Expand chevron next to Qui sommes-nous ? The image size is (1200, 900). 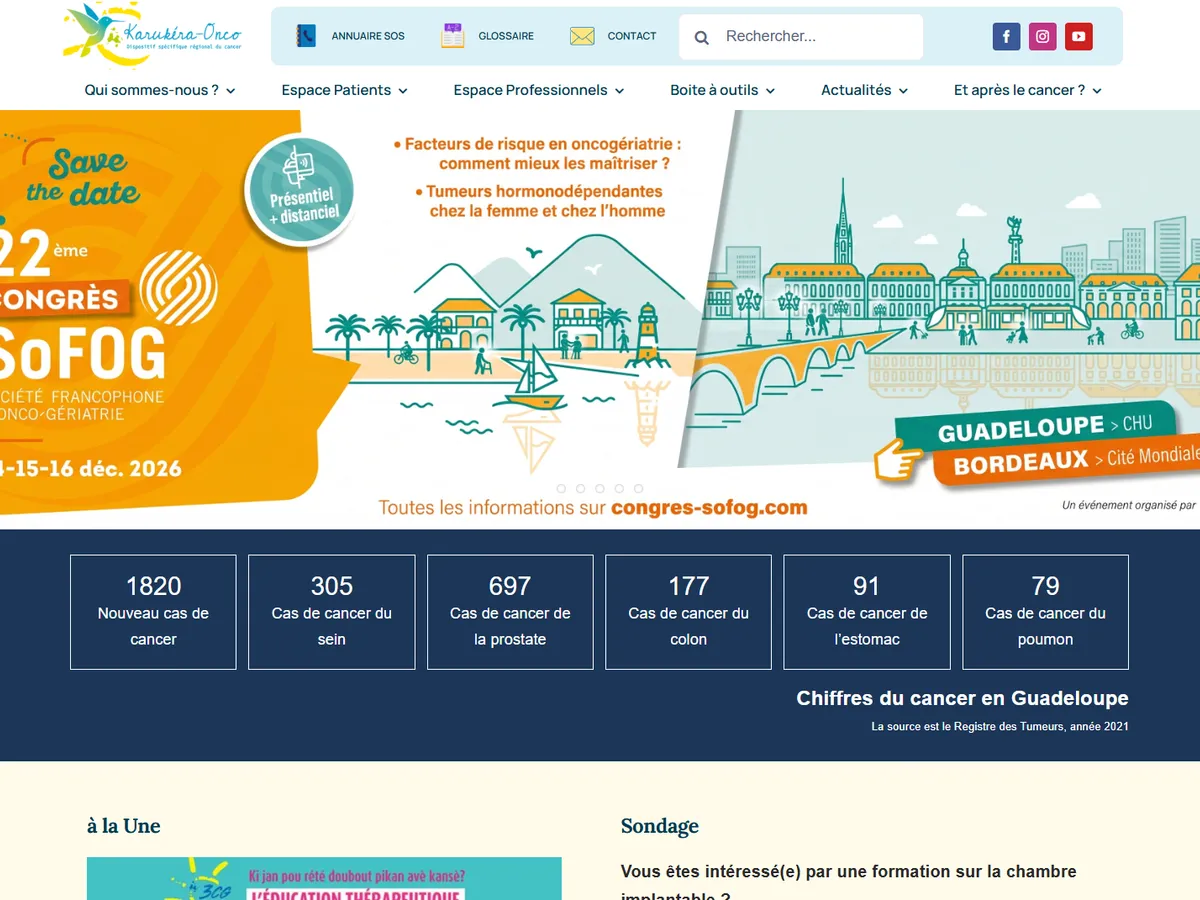[x=231, y=91]
